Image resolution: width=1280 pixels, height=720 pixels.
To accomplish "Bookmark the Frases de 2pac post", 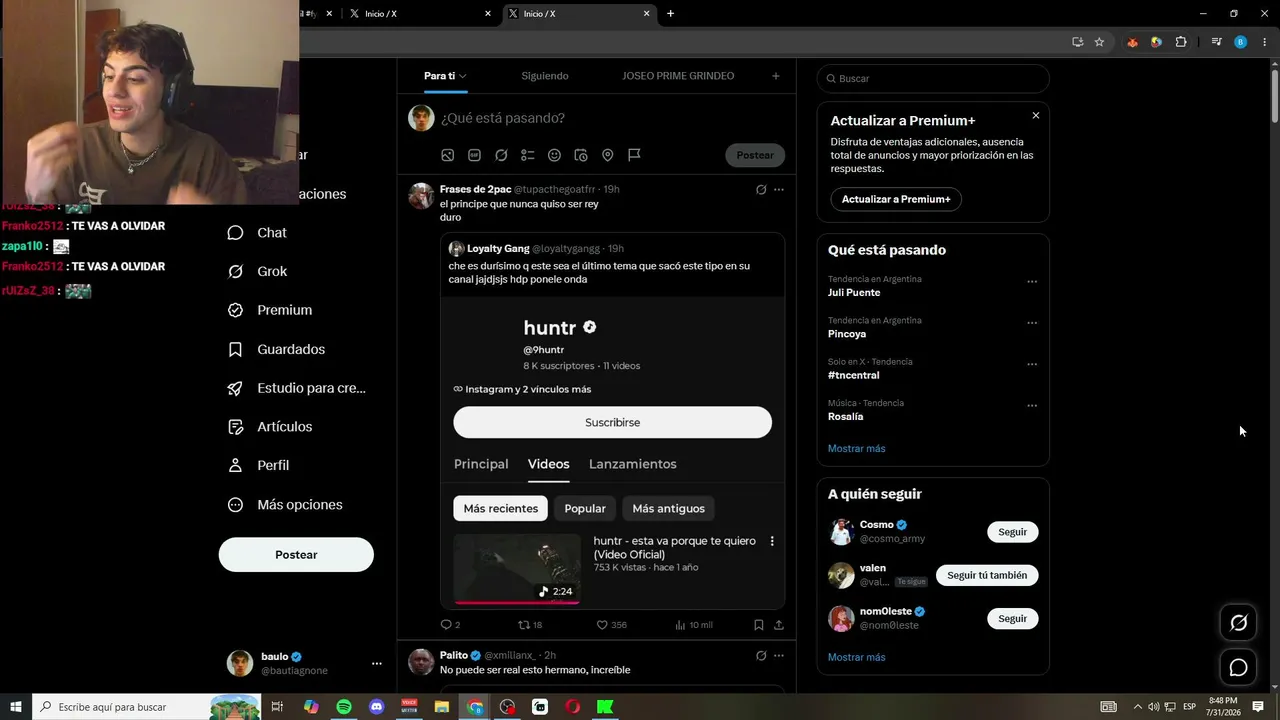I will click(758, 625).
